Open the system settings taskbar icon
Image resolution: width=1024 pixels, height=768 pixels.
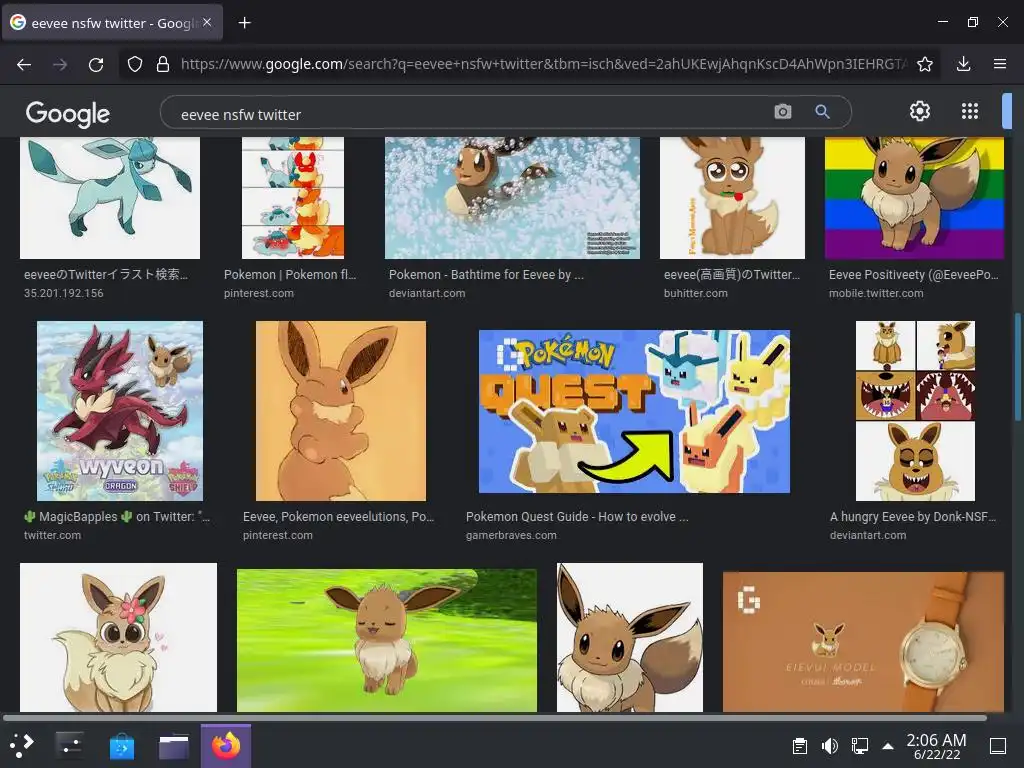[x=69, y=745]
